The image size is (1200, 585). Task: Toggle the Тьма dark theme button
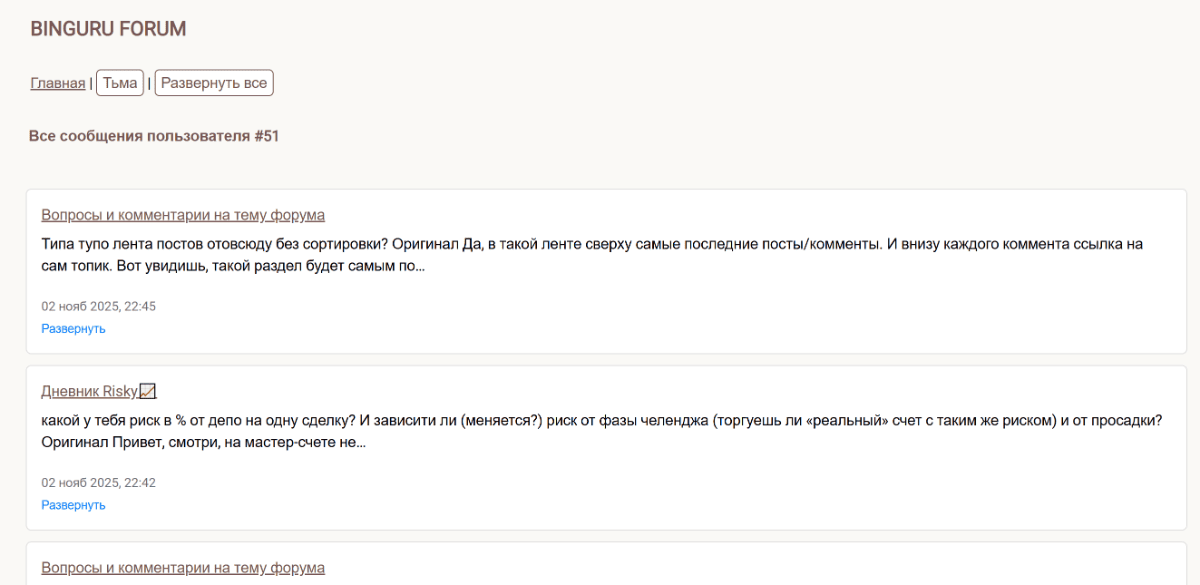coord(120,83)
